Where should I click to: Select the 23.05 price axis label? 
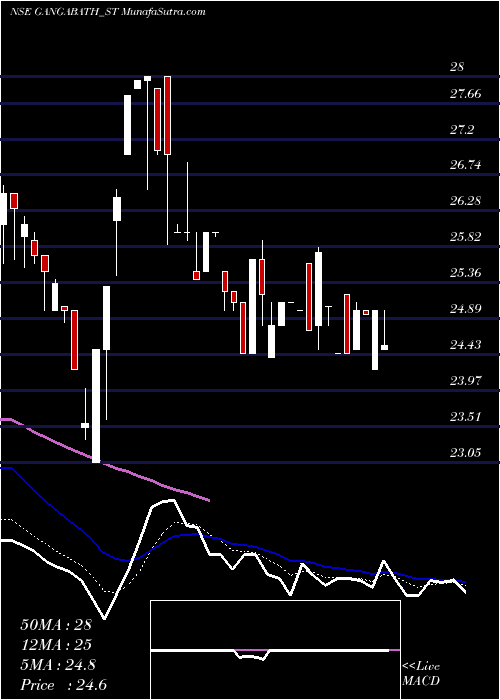466,453
